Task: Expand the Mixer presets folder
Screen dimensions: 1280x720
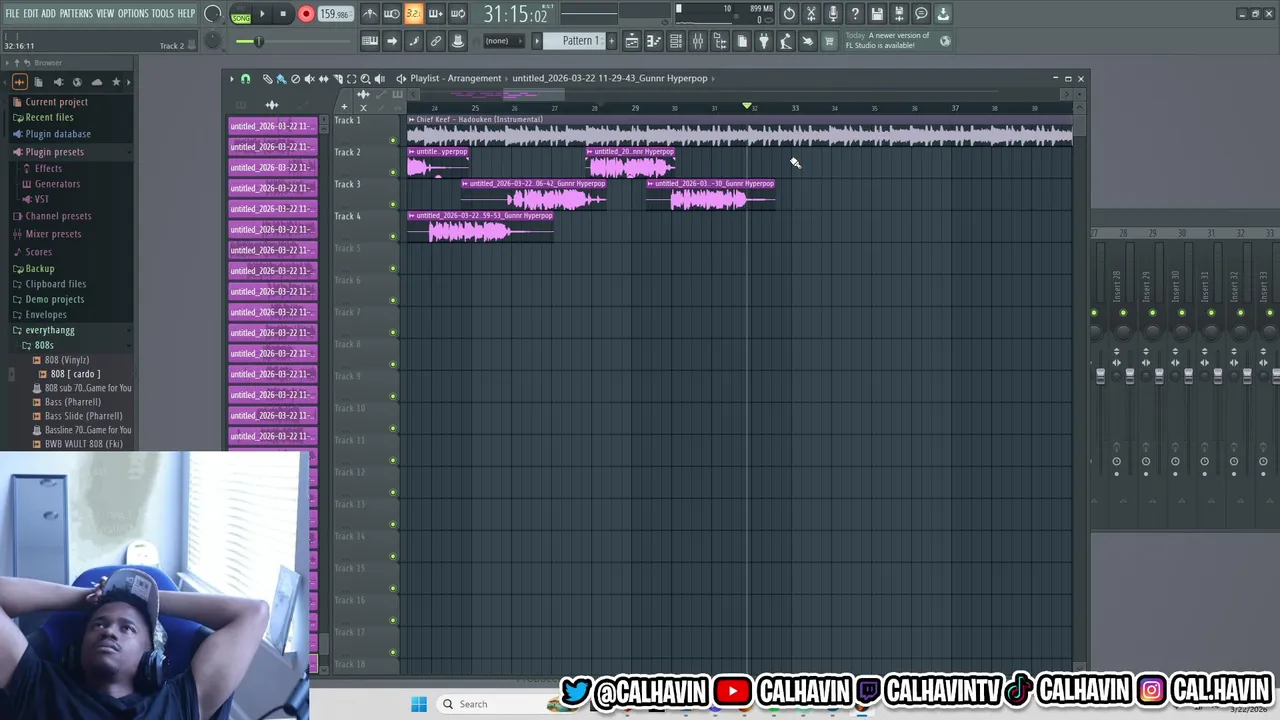Action: point(53,234)
